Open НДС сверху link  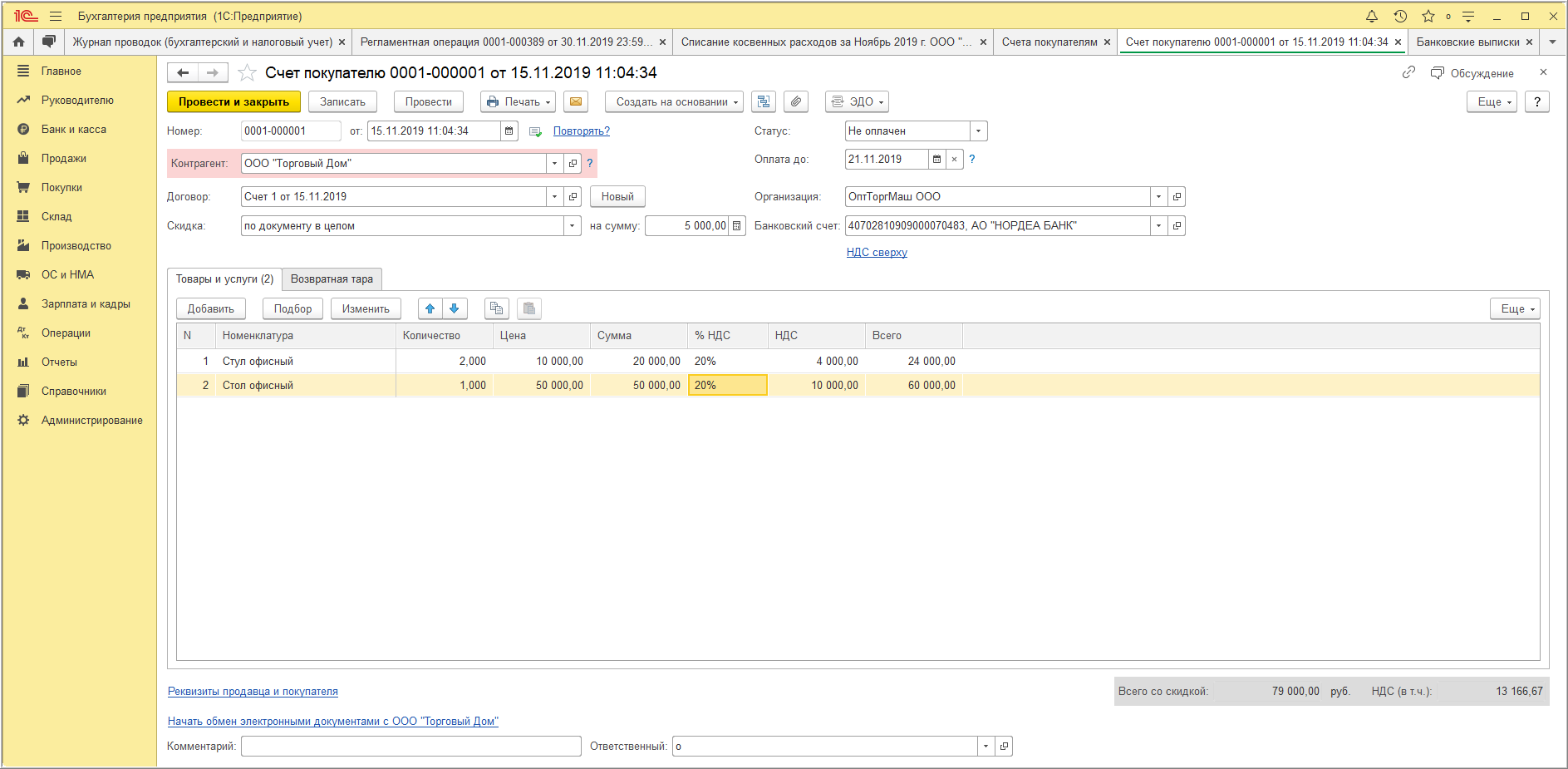coord(877,253)
